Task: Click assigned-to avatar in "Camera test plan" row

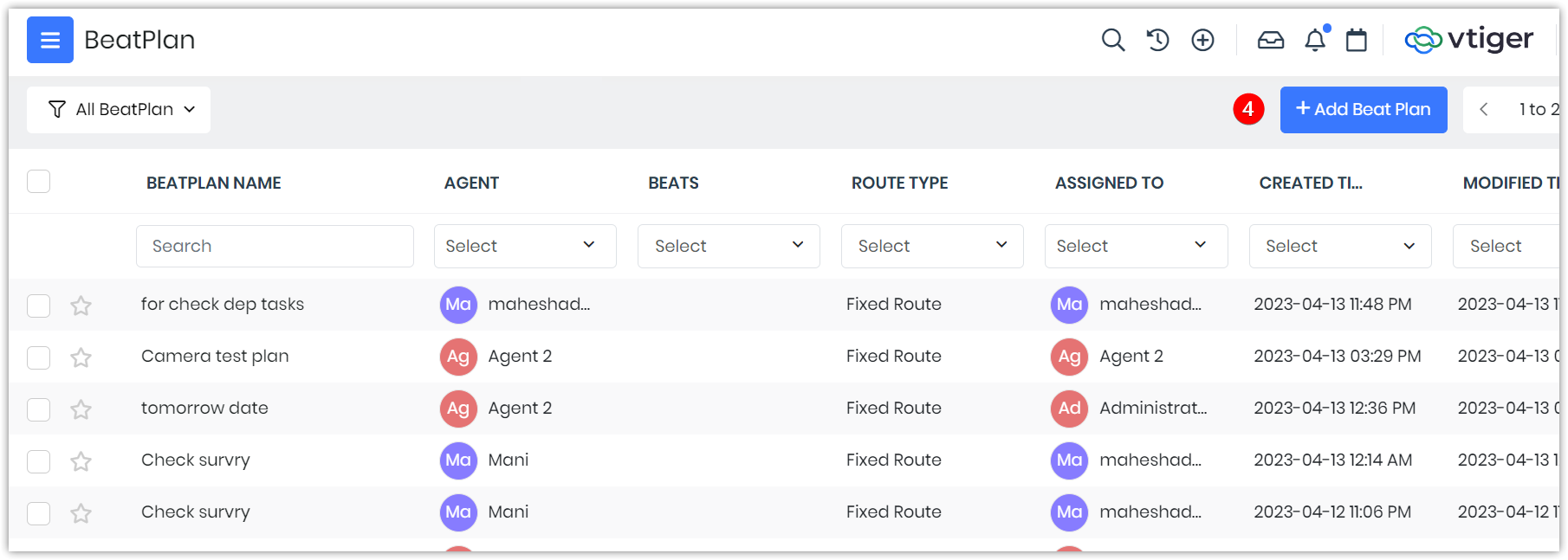Action: click(1070, 357)
